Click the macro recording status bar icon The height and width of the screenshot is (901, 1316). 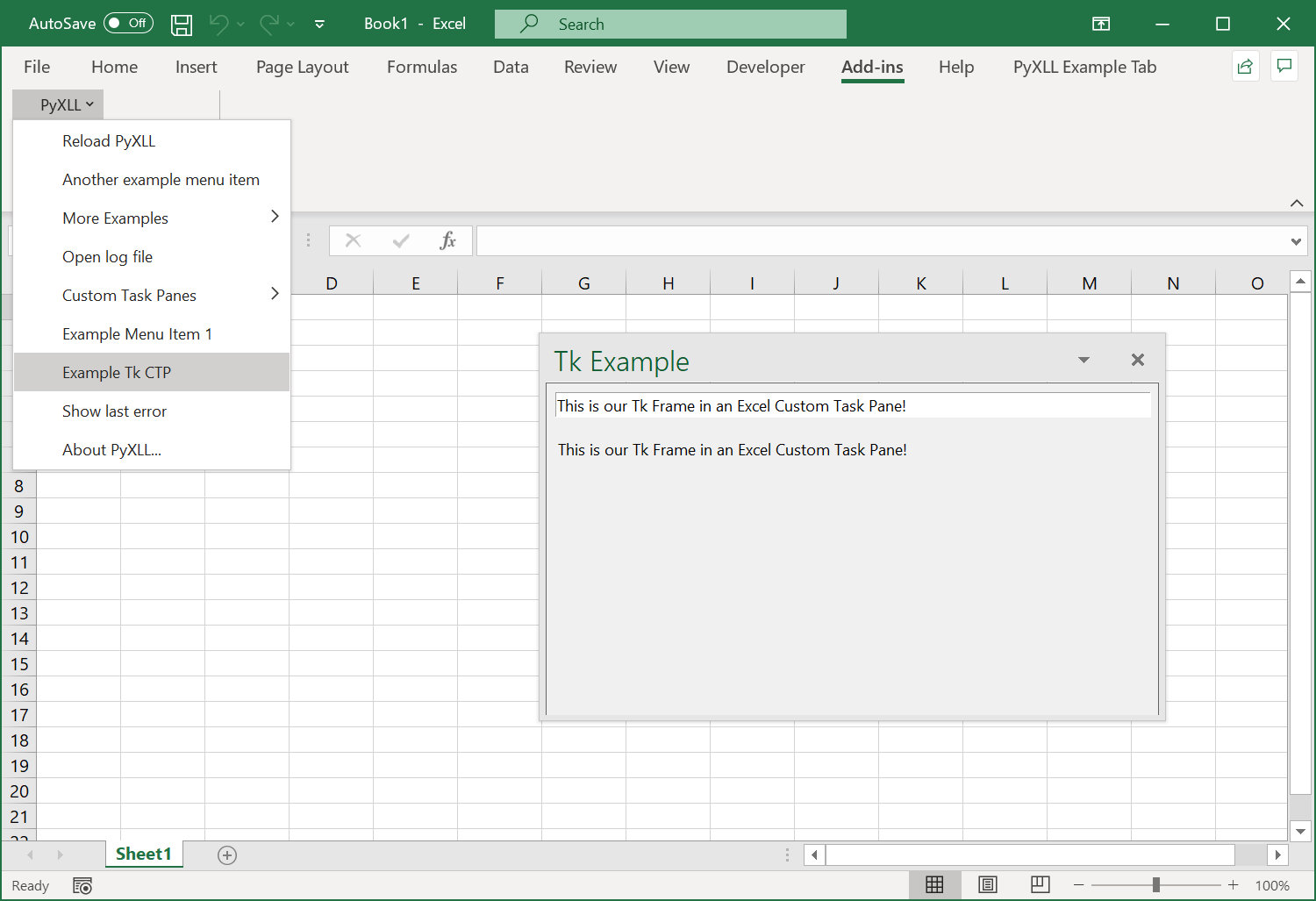tap(82, 885)
